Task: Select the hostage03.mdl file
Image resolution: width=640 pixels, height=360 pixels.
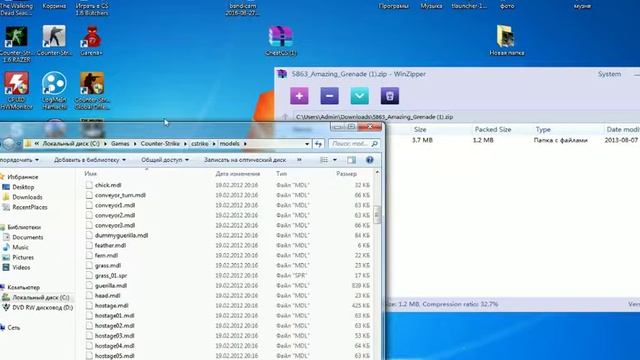Action: (x=114, y=336)
